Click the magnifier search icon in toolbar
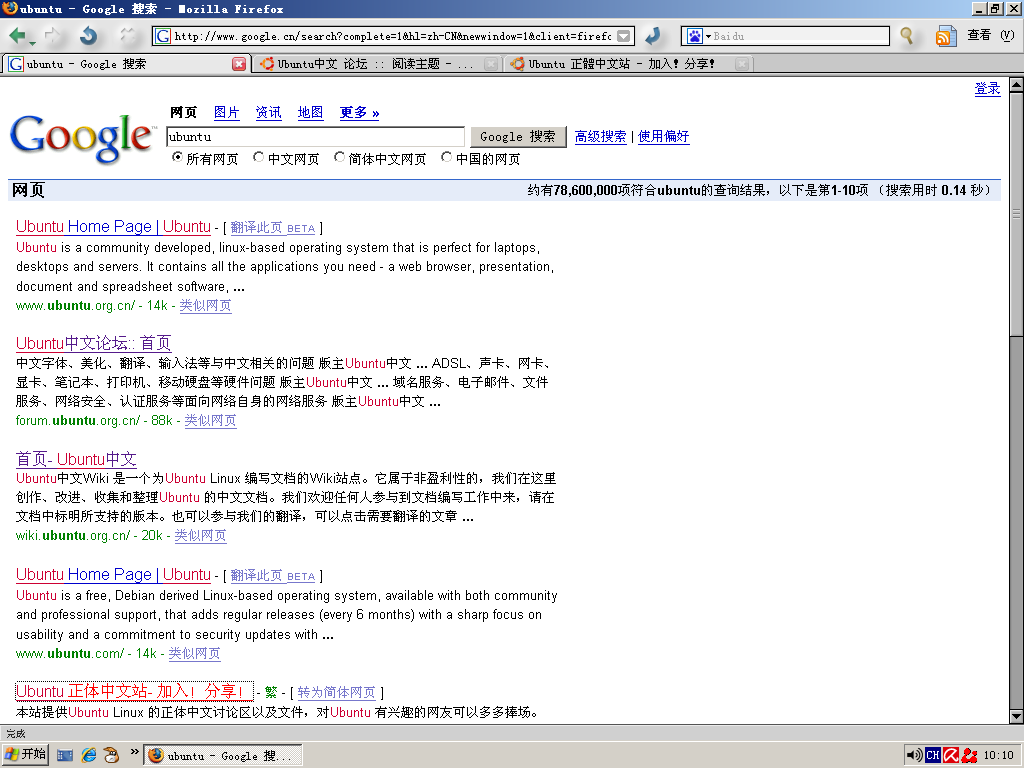Viewport: 1024px width, 768px height. tap(906, 35)
